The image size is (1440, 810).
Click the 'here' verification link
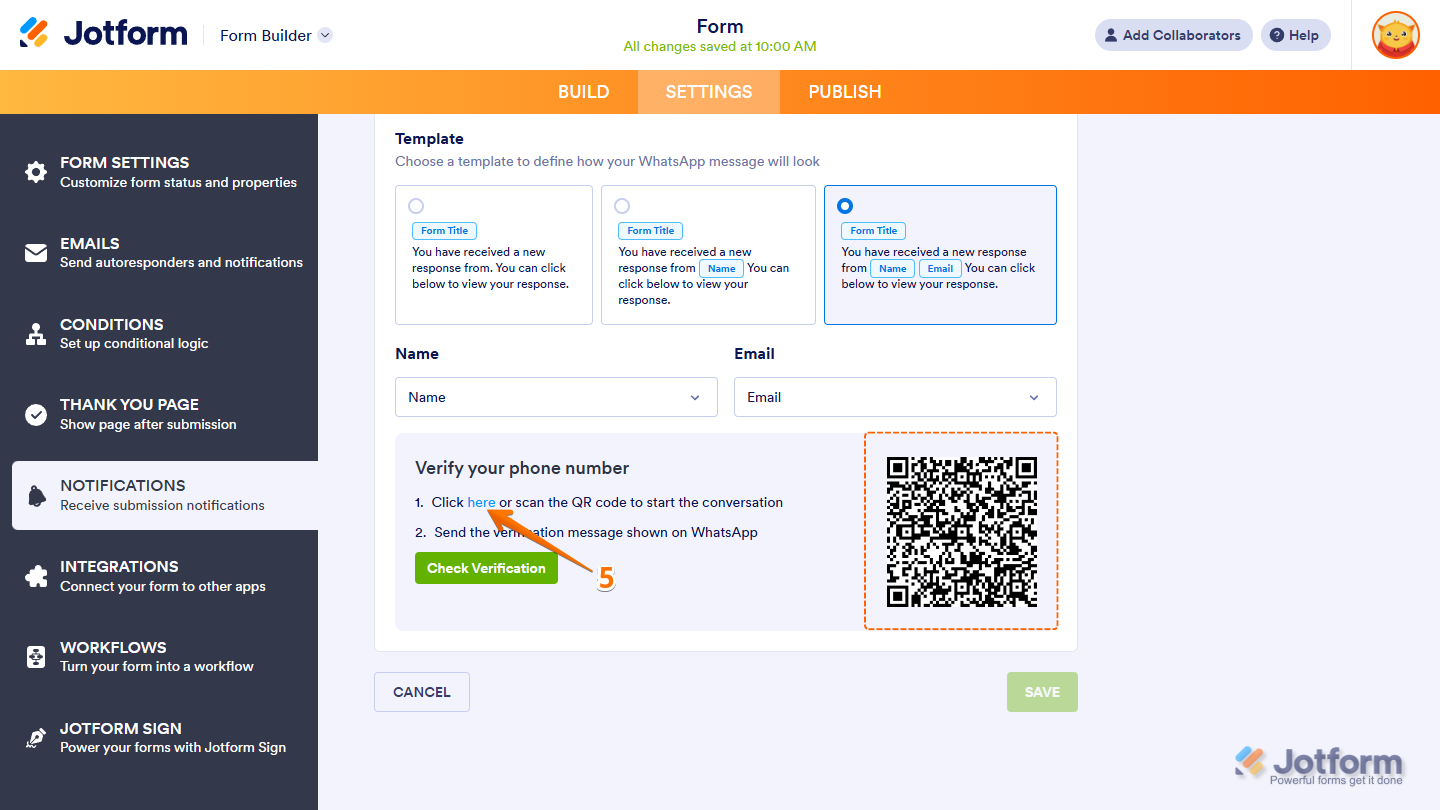480,501
